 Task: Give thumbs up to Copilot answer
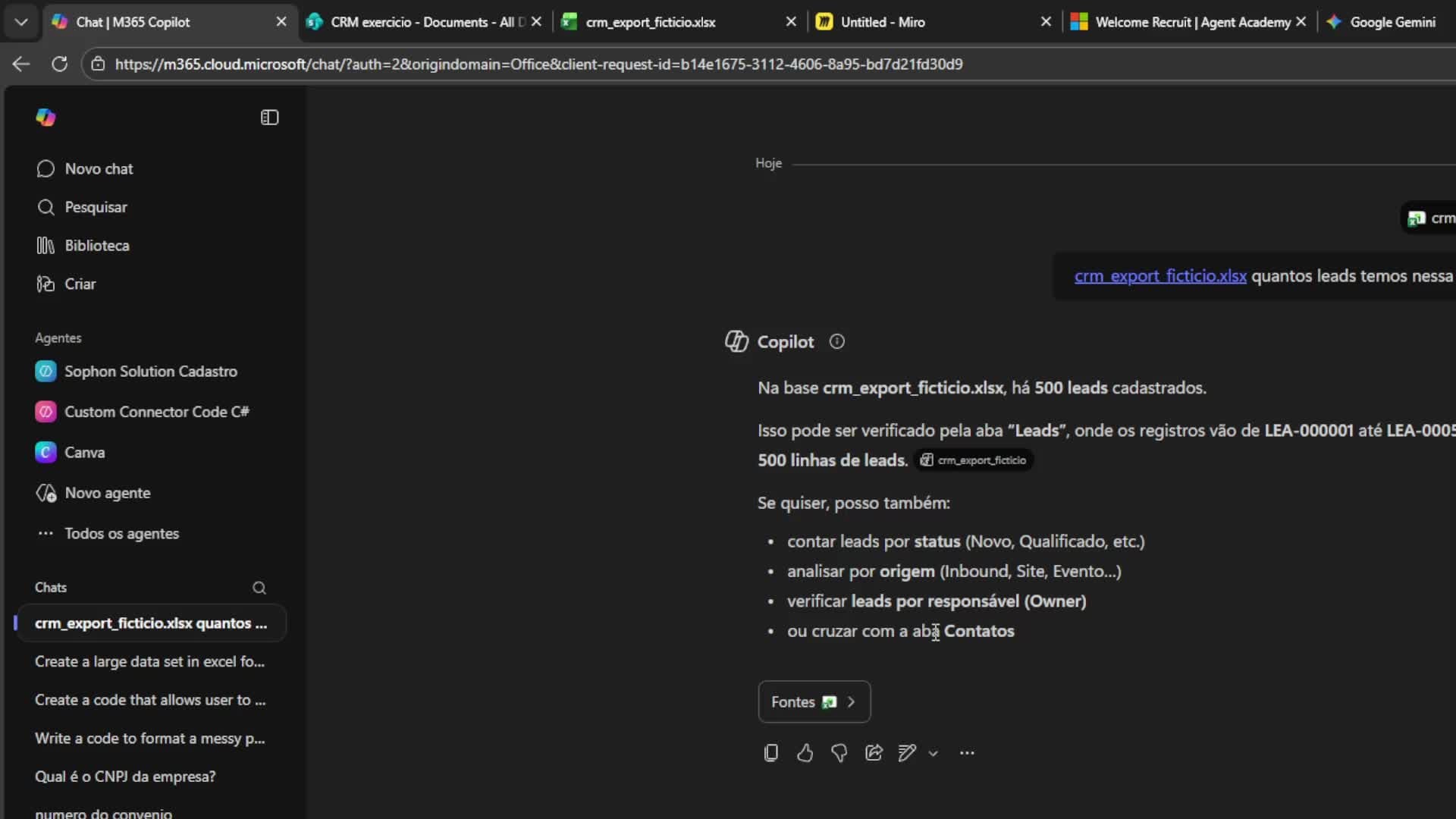805,753
